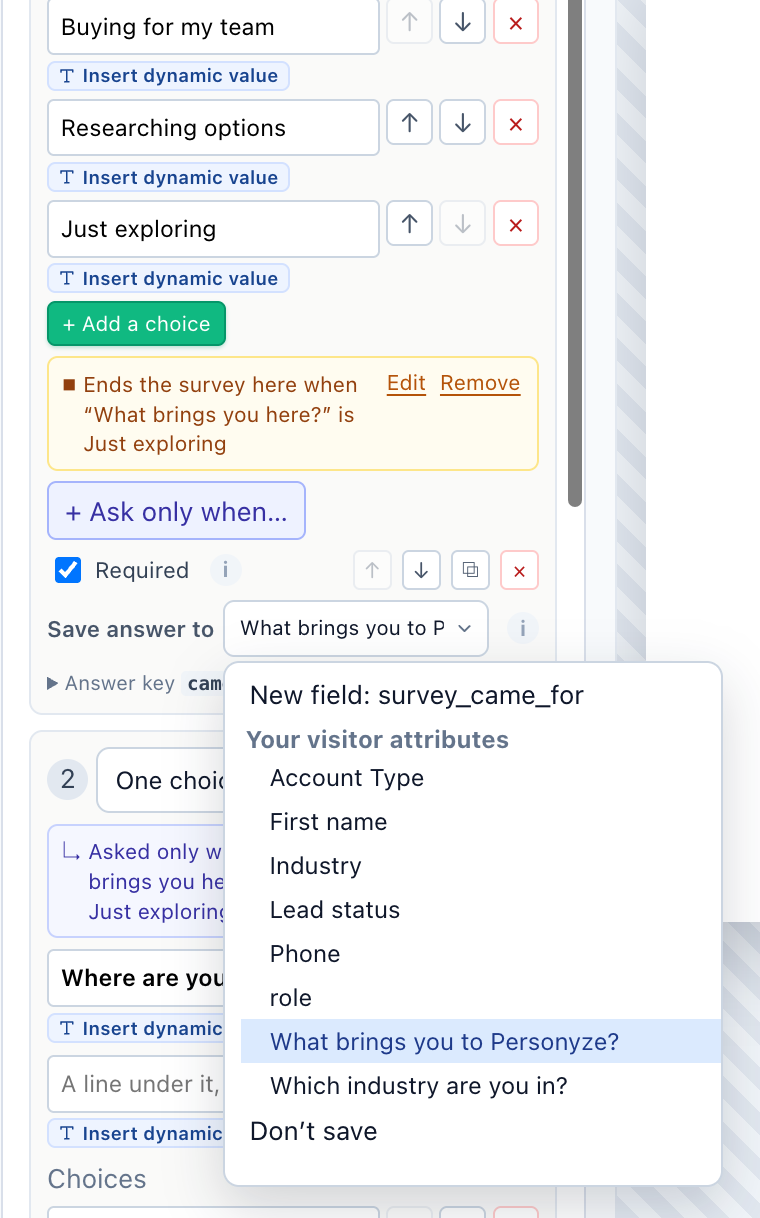Open question 2 type 'One choice' dropdown

point(160,781)
